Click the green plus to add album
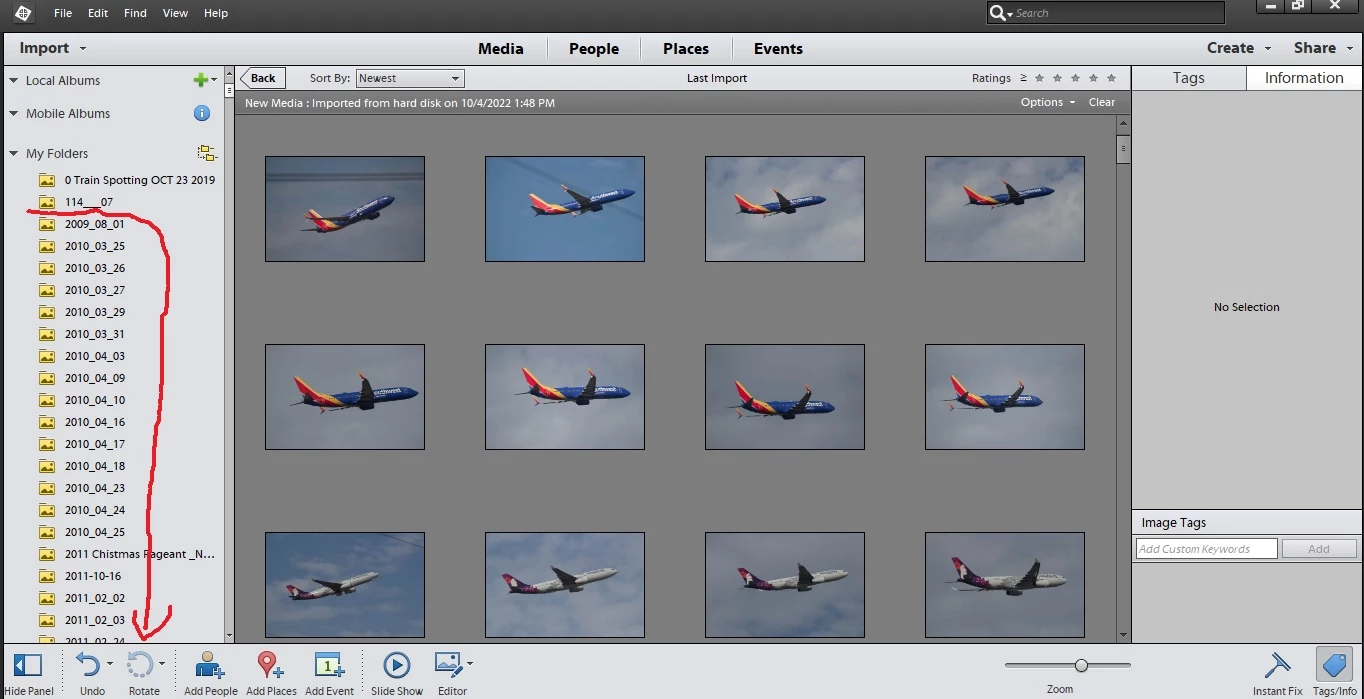This screenshot has height=699, width=1364. click(201, 80)
